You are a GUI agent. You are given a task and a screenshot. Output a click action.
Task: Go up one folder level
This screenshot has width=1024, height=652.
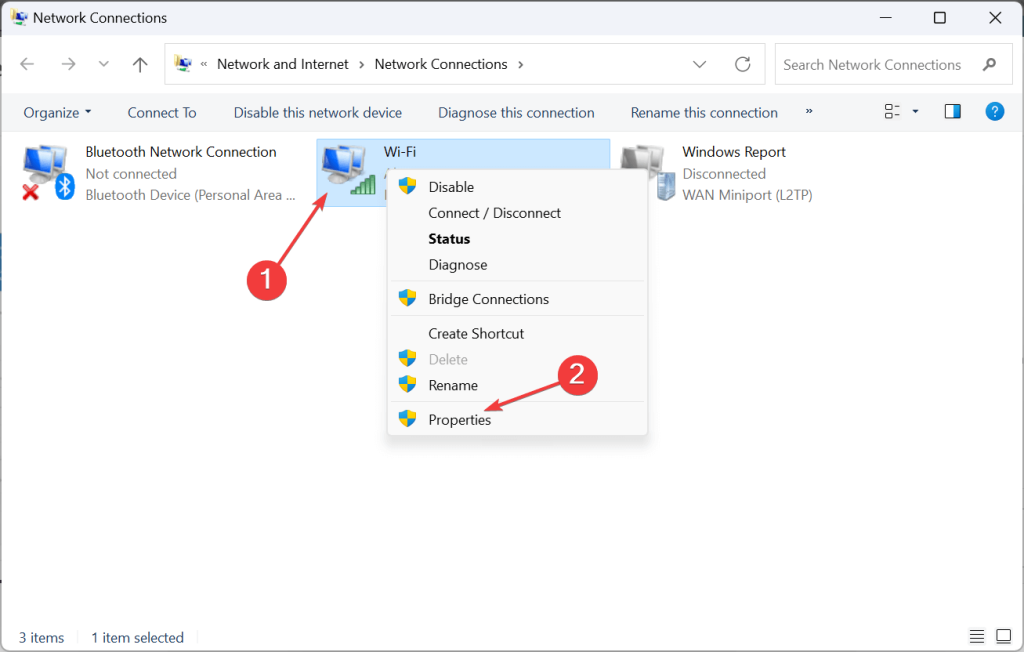click(140, 64)
